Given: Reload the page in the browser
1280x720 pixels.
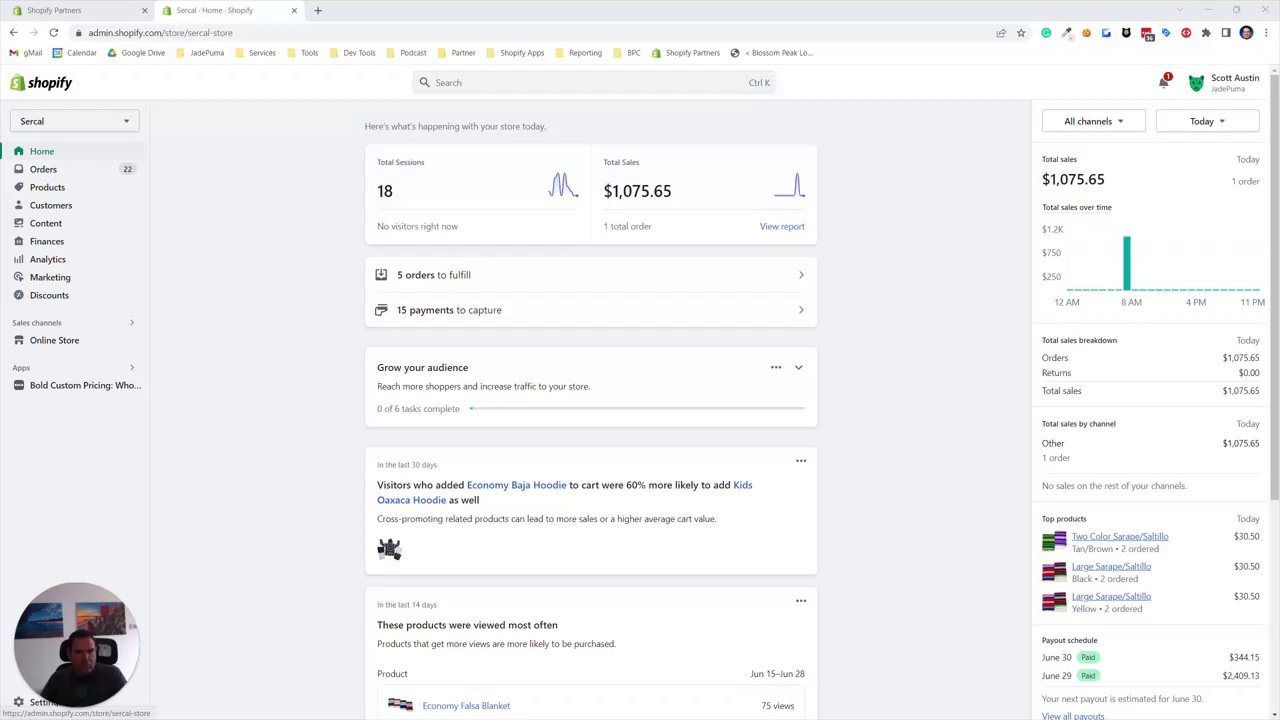Looking at the screenshot, I should 54,32.
